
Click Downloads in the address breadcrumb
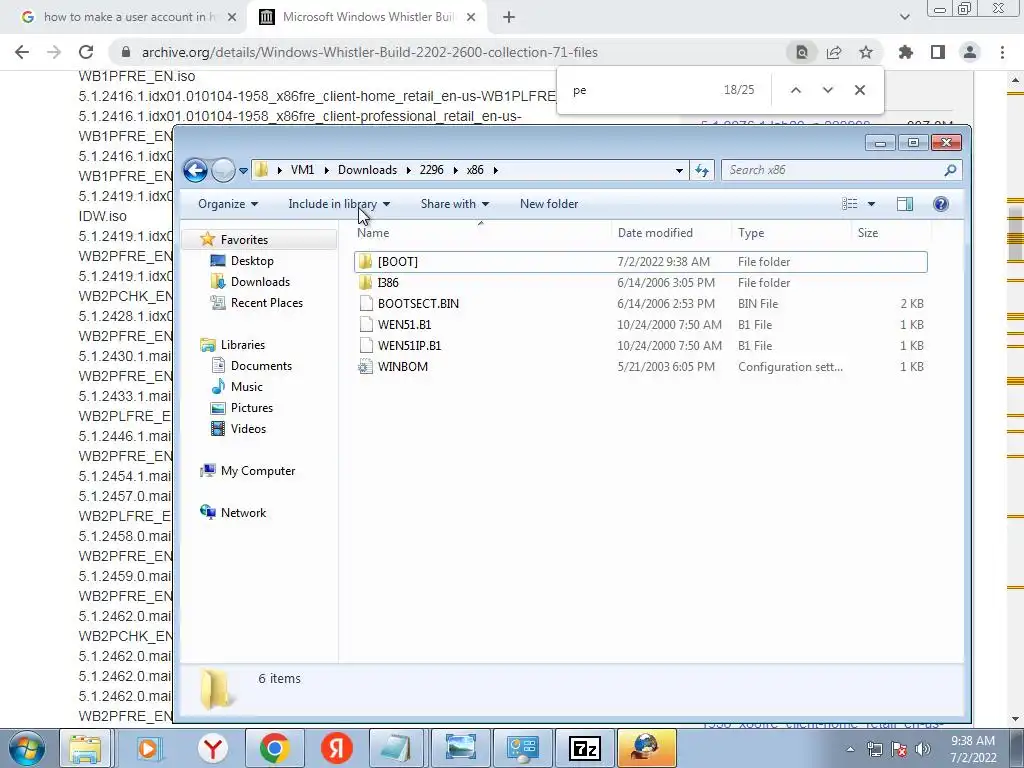(x=367, y=170)
